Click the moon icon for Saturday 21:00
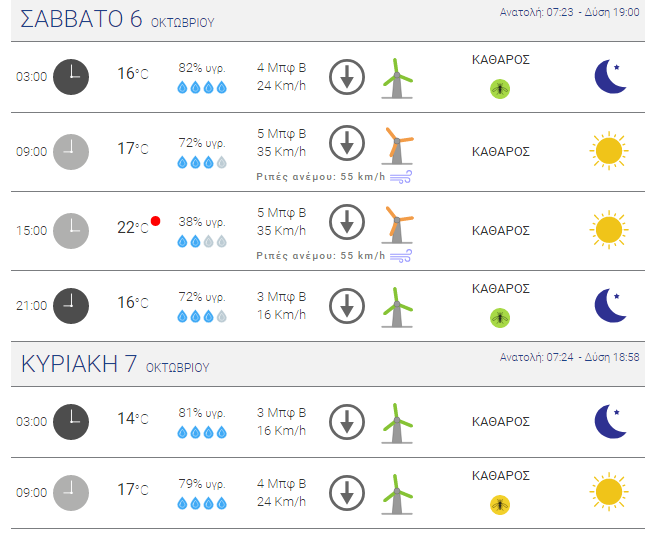The height and width of the screenshot is (537, 654). point(610,305)
